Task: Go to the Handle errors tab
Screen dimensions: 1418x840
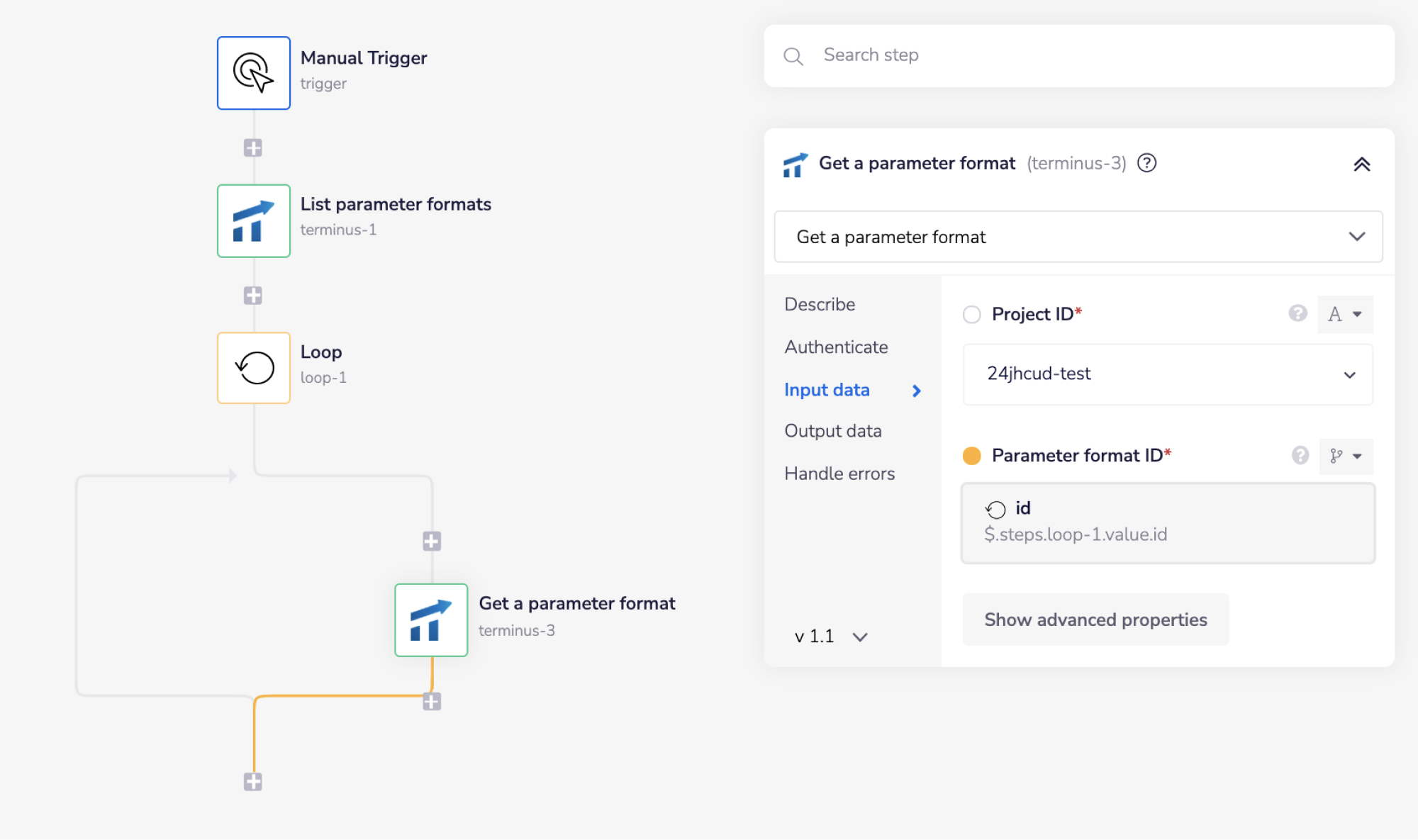Action: point(839,474)
